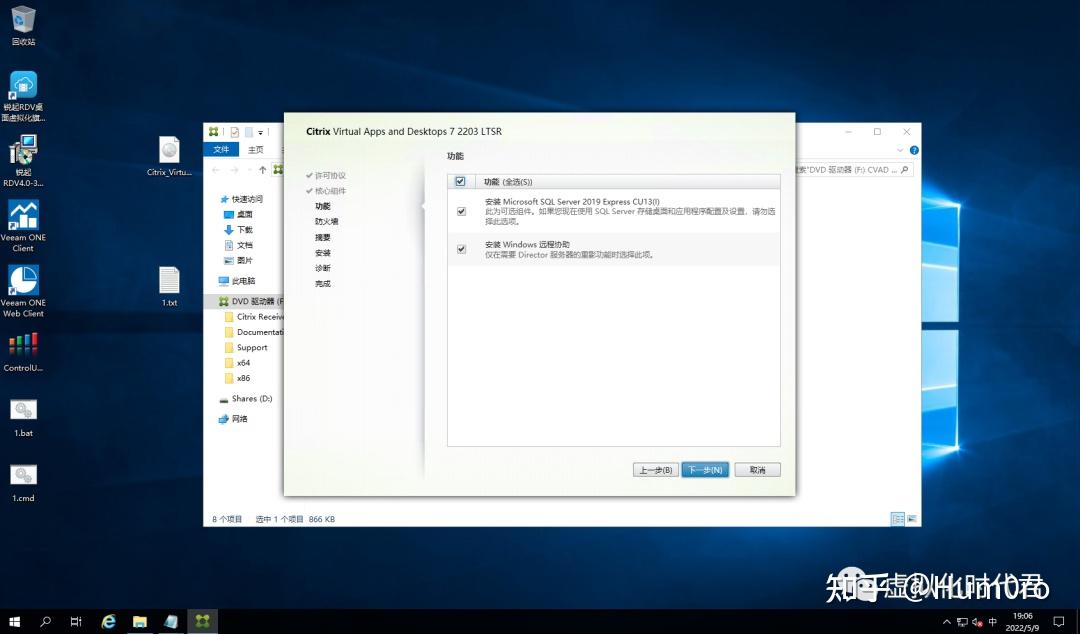Image resolution: width=1080 pixels, height=634 pixels.
Task: Uncheck 安装 Windows 远程协助 option
Action: tap(461, 248)
